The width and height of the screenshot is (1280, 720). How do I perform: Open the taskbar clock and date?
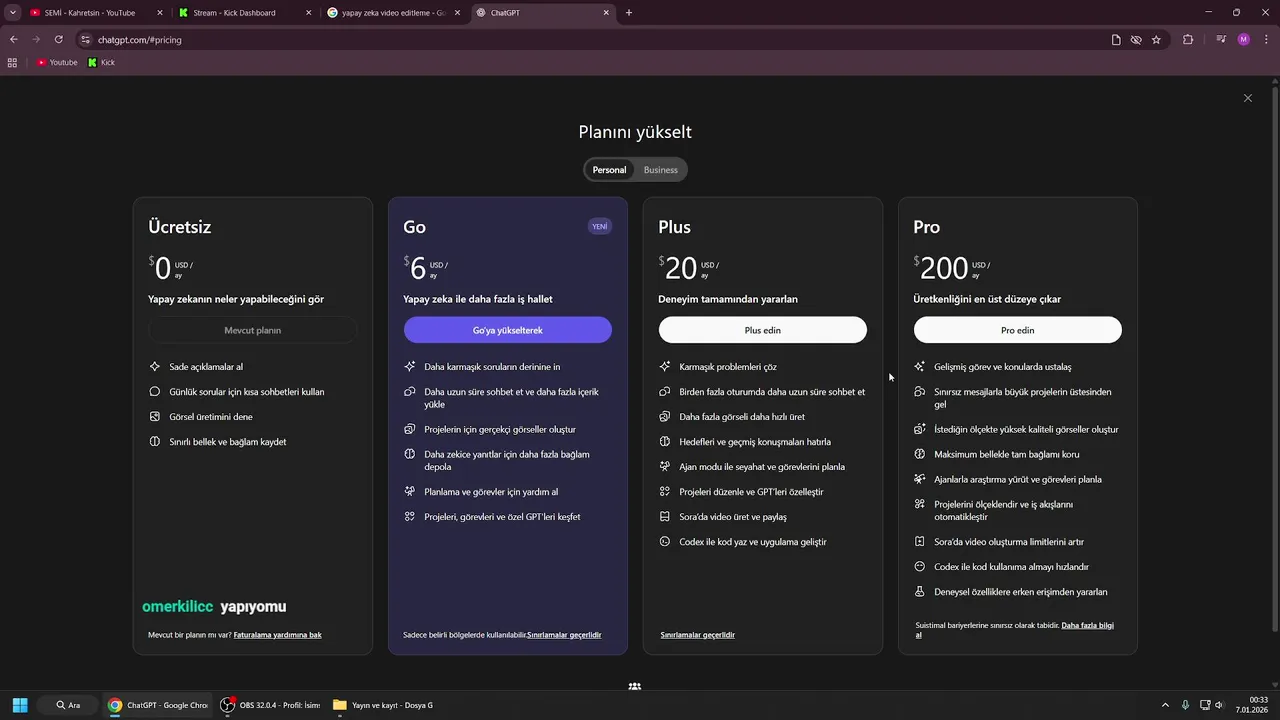(x=1252, y=705)
